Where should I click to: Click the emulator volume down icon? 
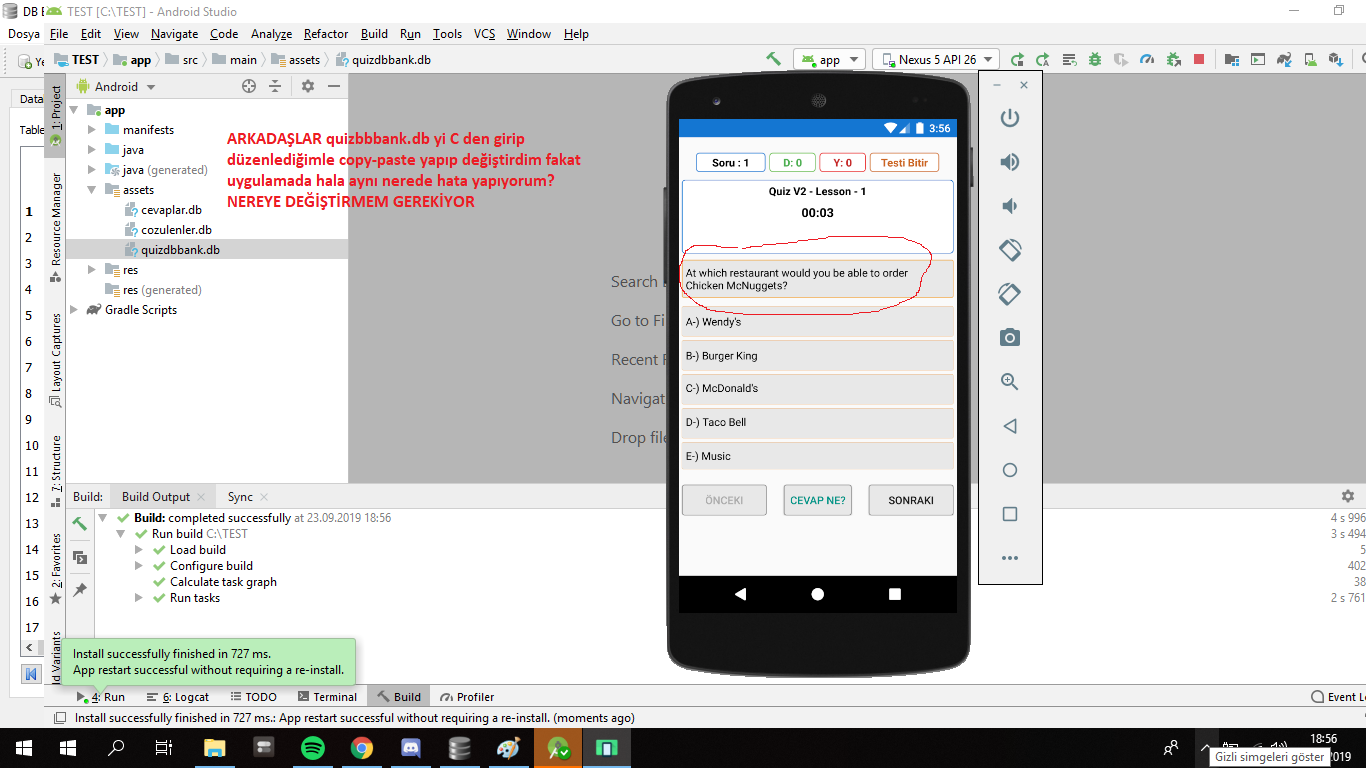click(x=1010, y=206)
